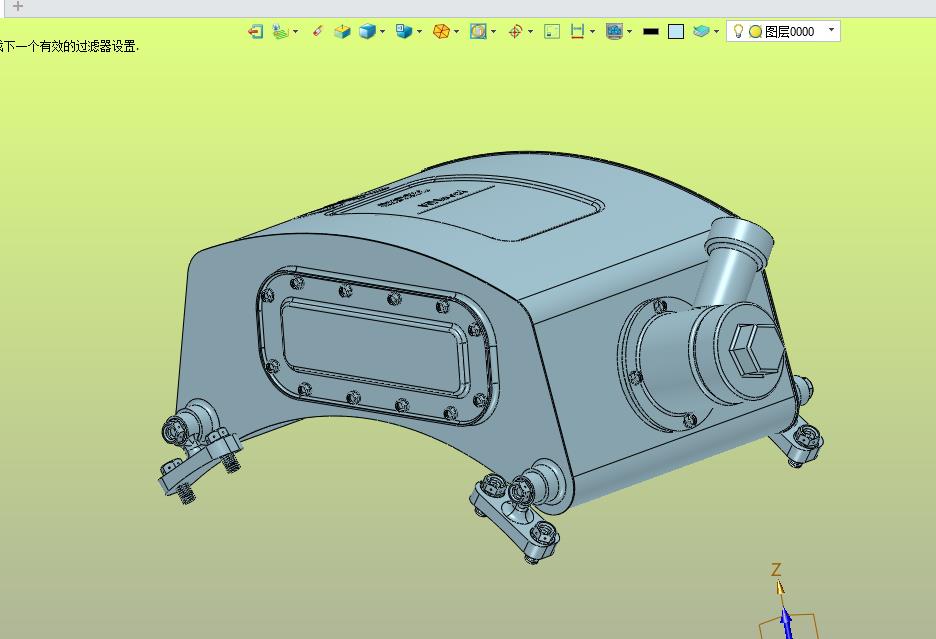The width and height of the screenshot is (936, 639).
Task: Click the view orientation cube icon
Action: [x=404, y=32]
